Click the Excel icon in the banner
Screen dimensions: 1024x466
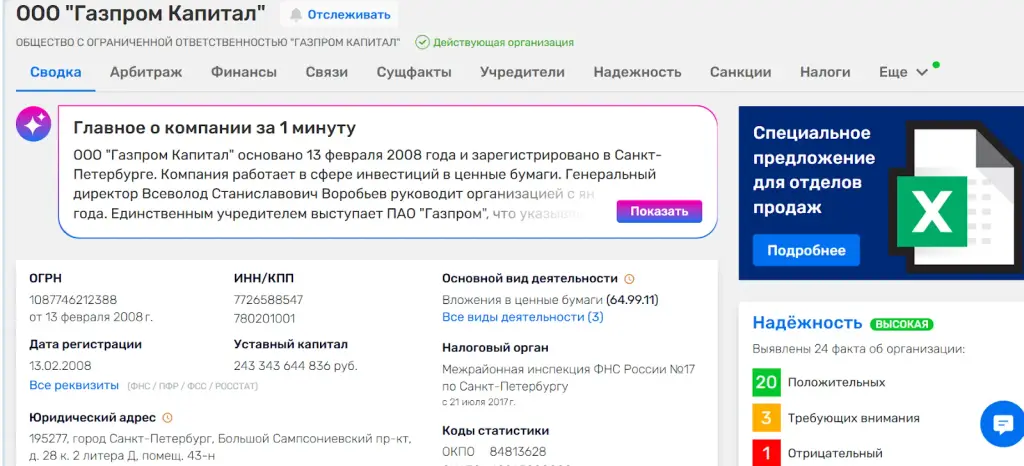(x=931, y=211)
